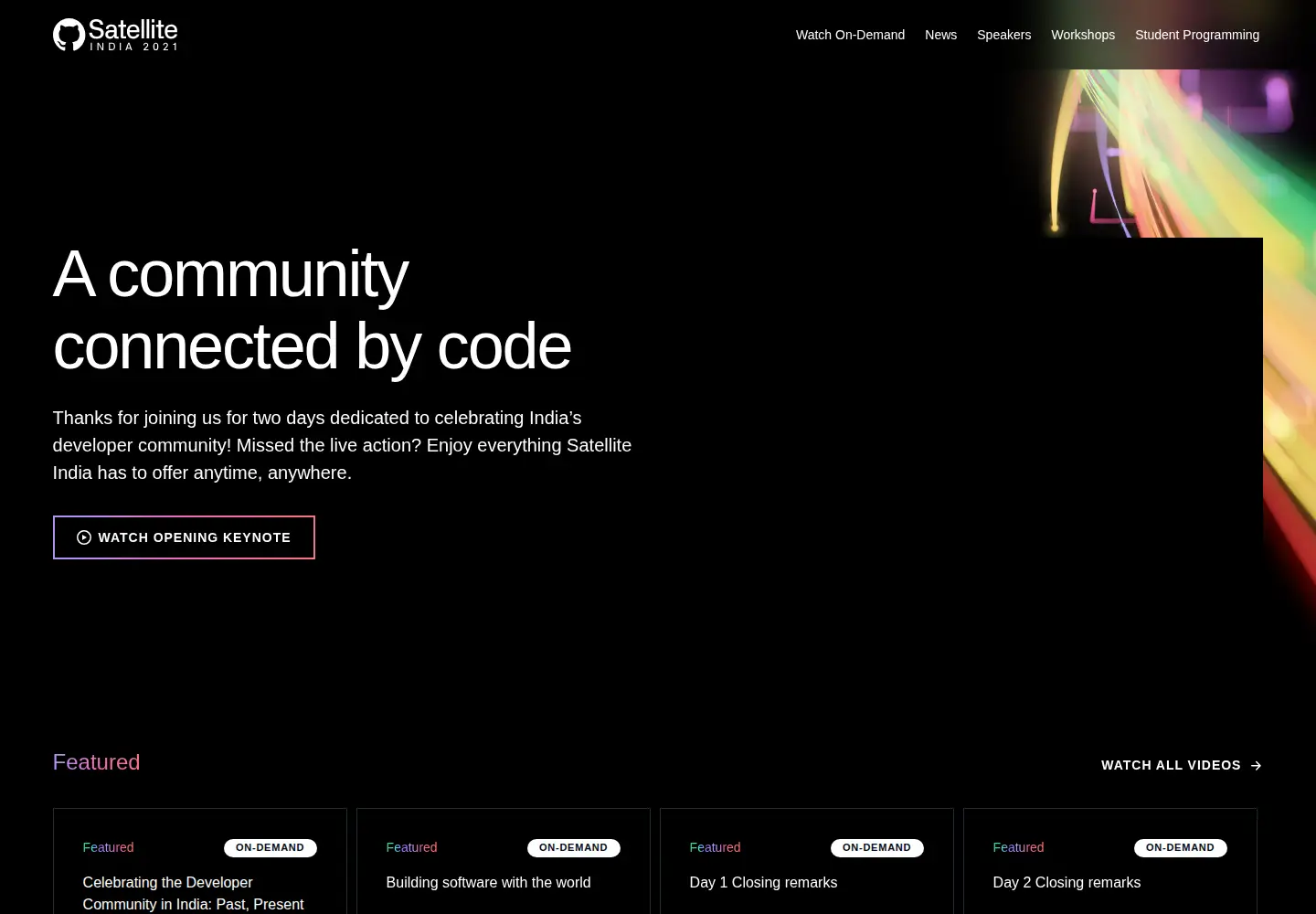Click the arrow icon beside Watch All Videos
This screenshot has width=1316, height=914.
coord(1256,766)
